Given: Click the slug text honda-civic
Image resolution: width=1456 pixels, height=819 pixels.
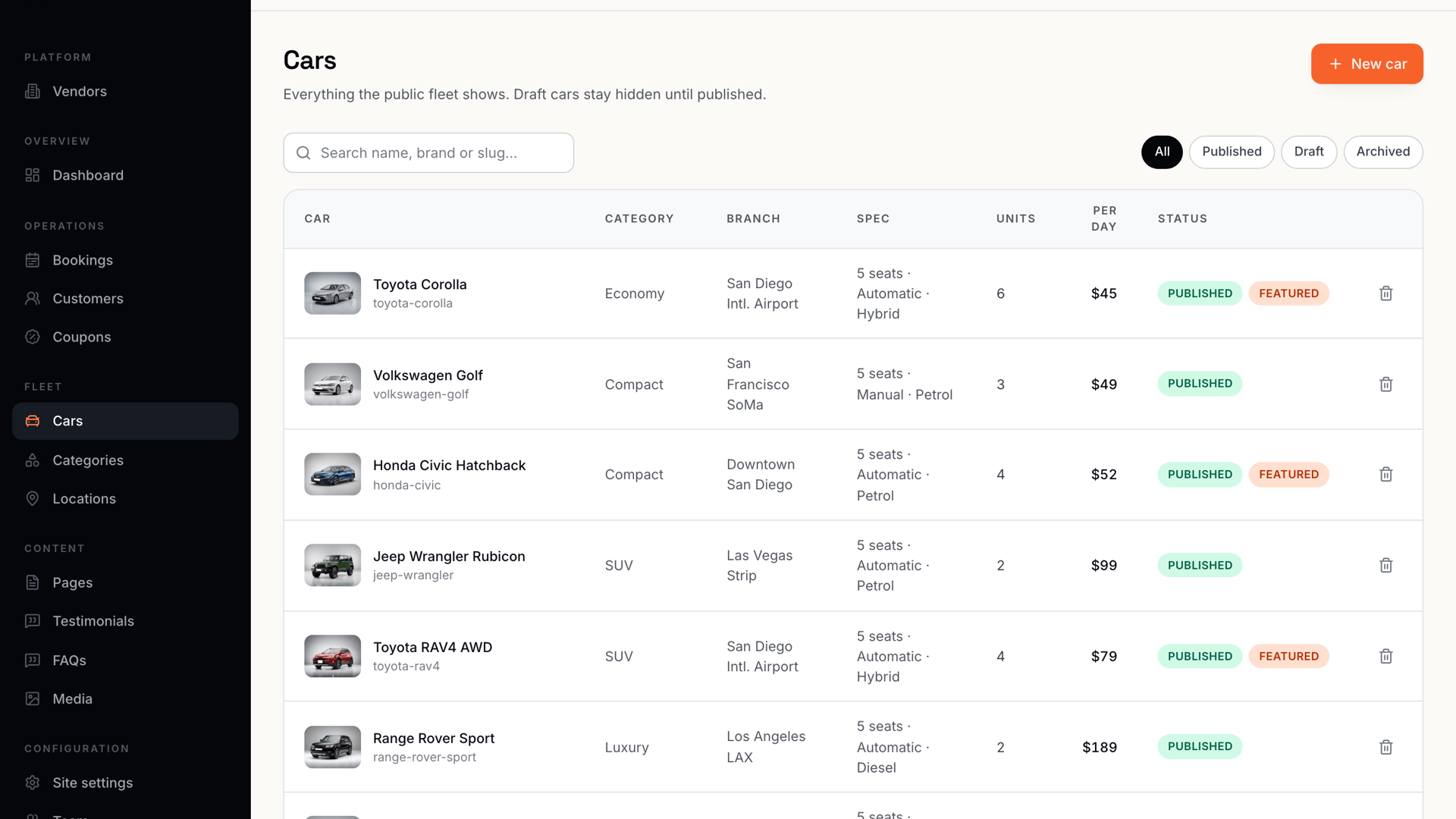Looking at the screenshot, I should coord(406,485).
